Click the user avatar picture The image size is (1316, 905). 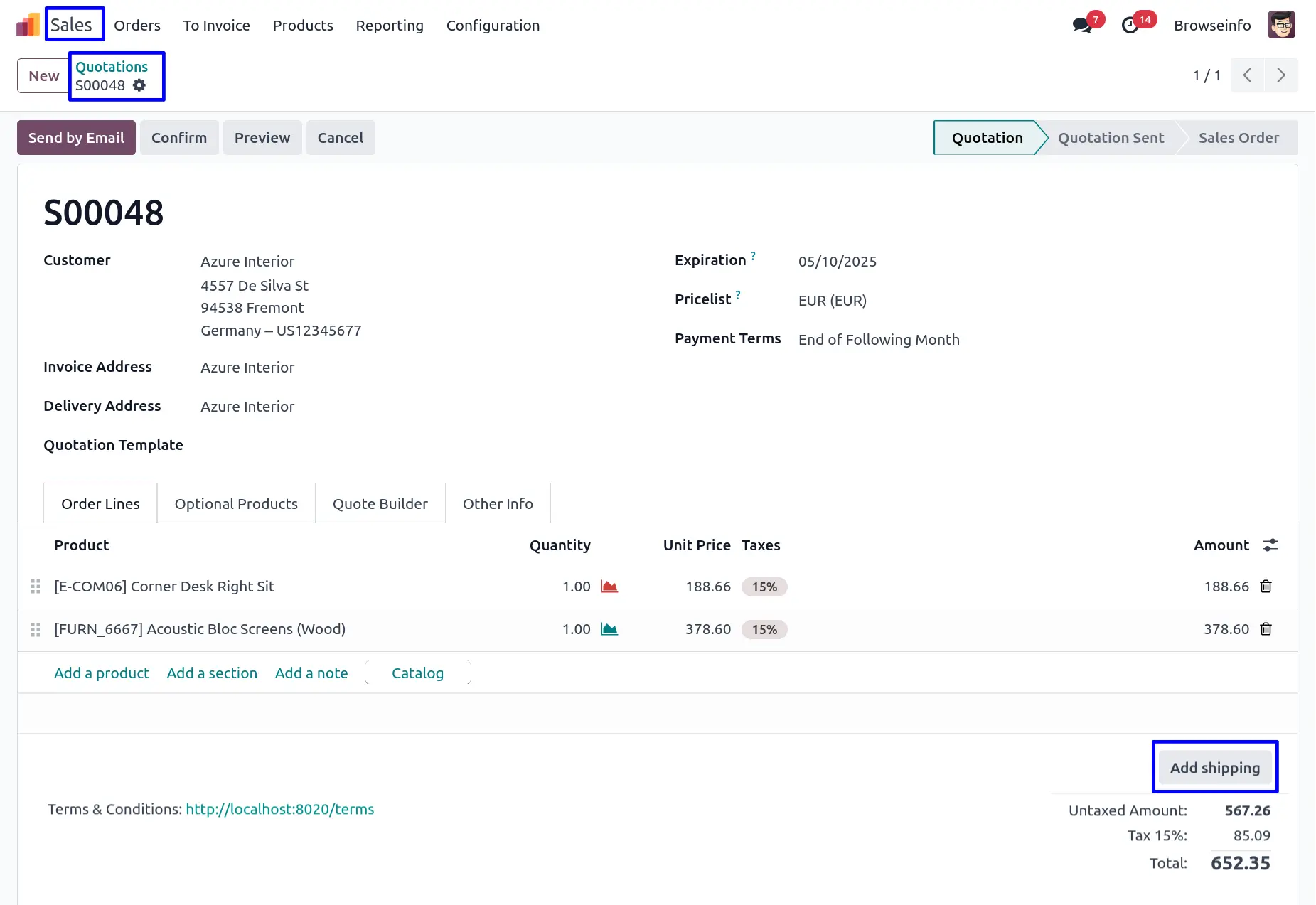pos(1280,25)
